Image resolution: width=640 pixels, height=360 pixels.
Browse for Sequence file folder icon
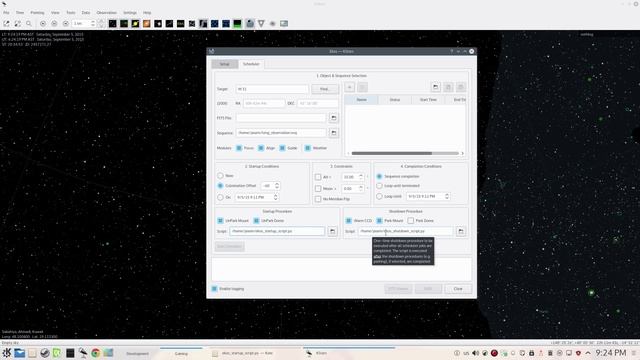click(333, 133)
